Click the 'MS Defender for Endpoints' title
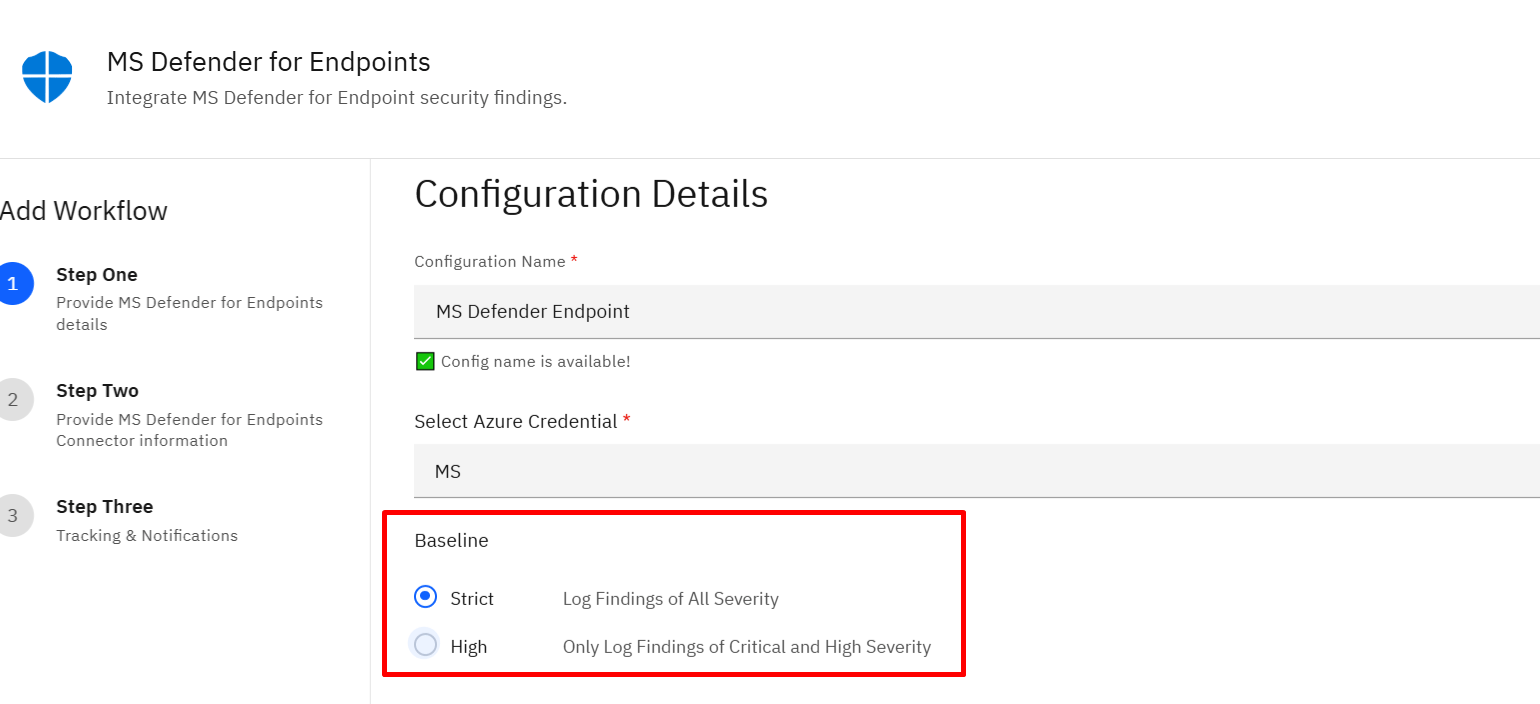Screen dimensions: 1540x704 (x=268, y=62)
